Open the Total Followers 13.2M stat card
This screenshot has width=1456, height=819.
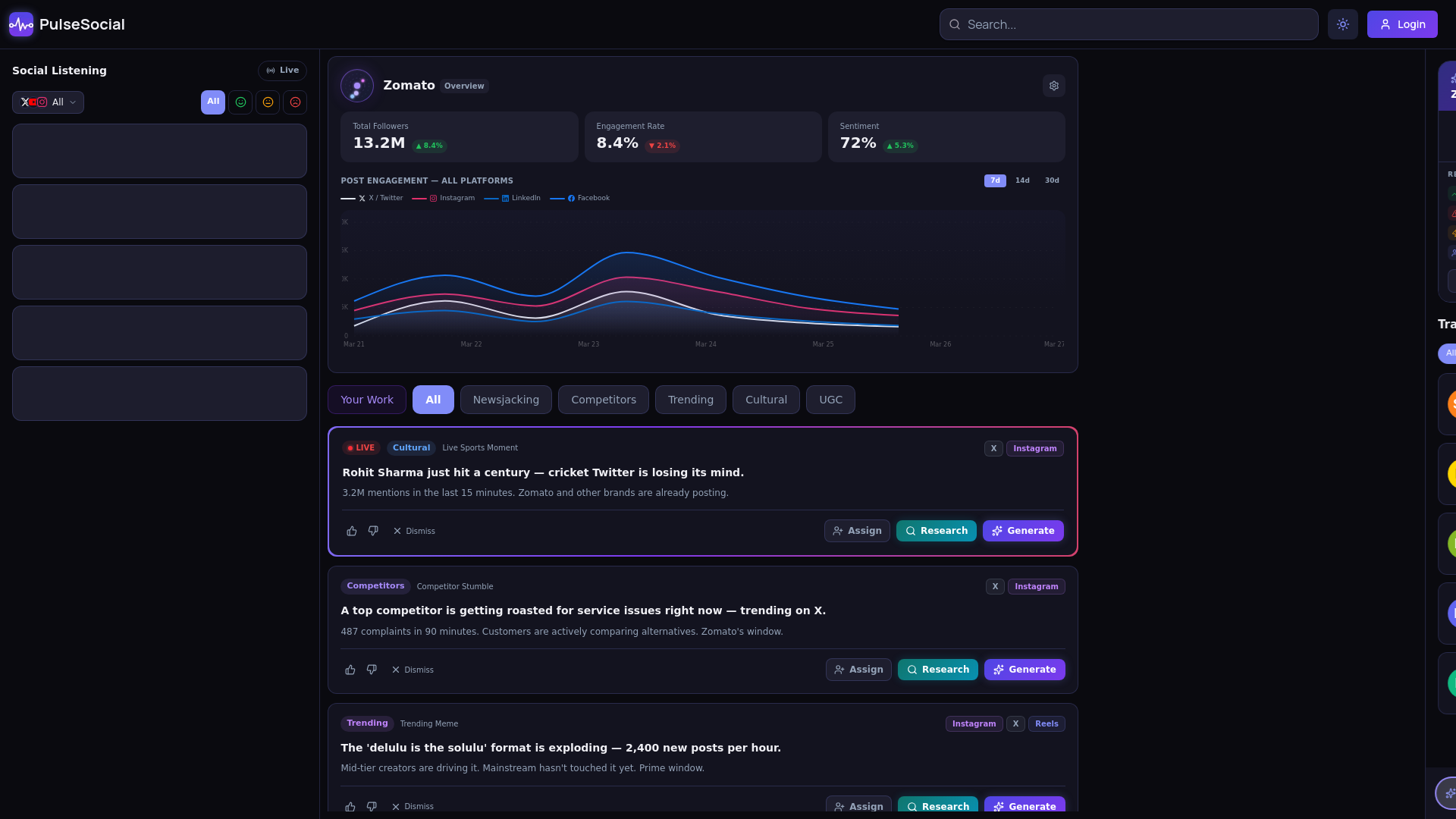460,137
